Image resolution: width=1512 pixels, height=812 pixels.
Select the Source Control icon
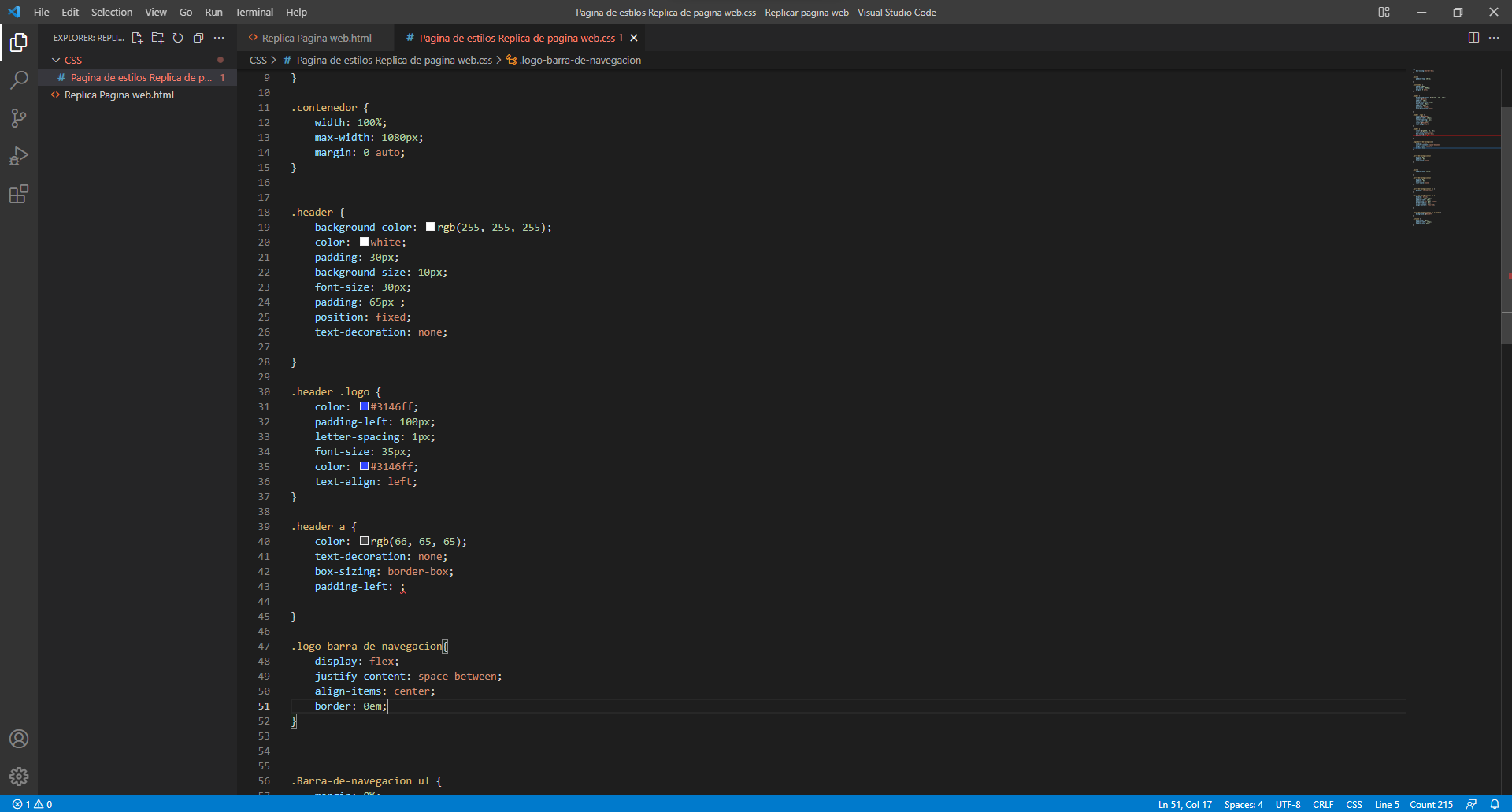coord(19,117)
